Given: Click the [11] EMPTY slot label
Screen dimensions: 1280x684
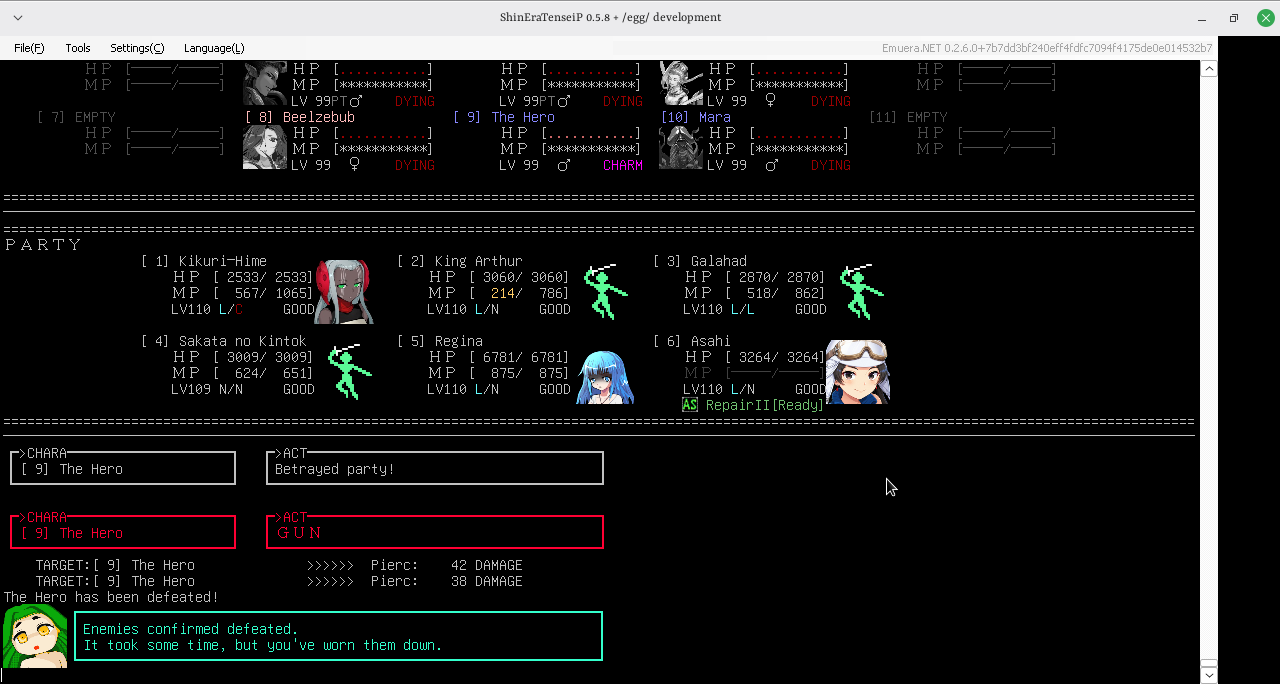Looking at the screenshot, I should [909, 117].
